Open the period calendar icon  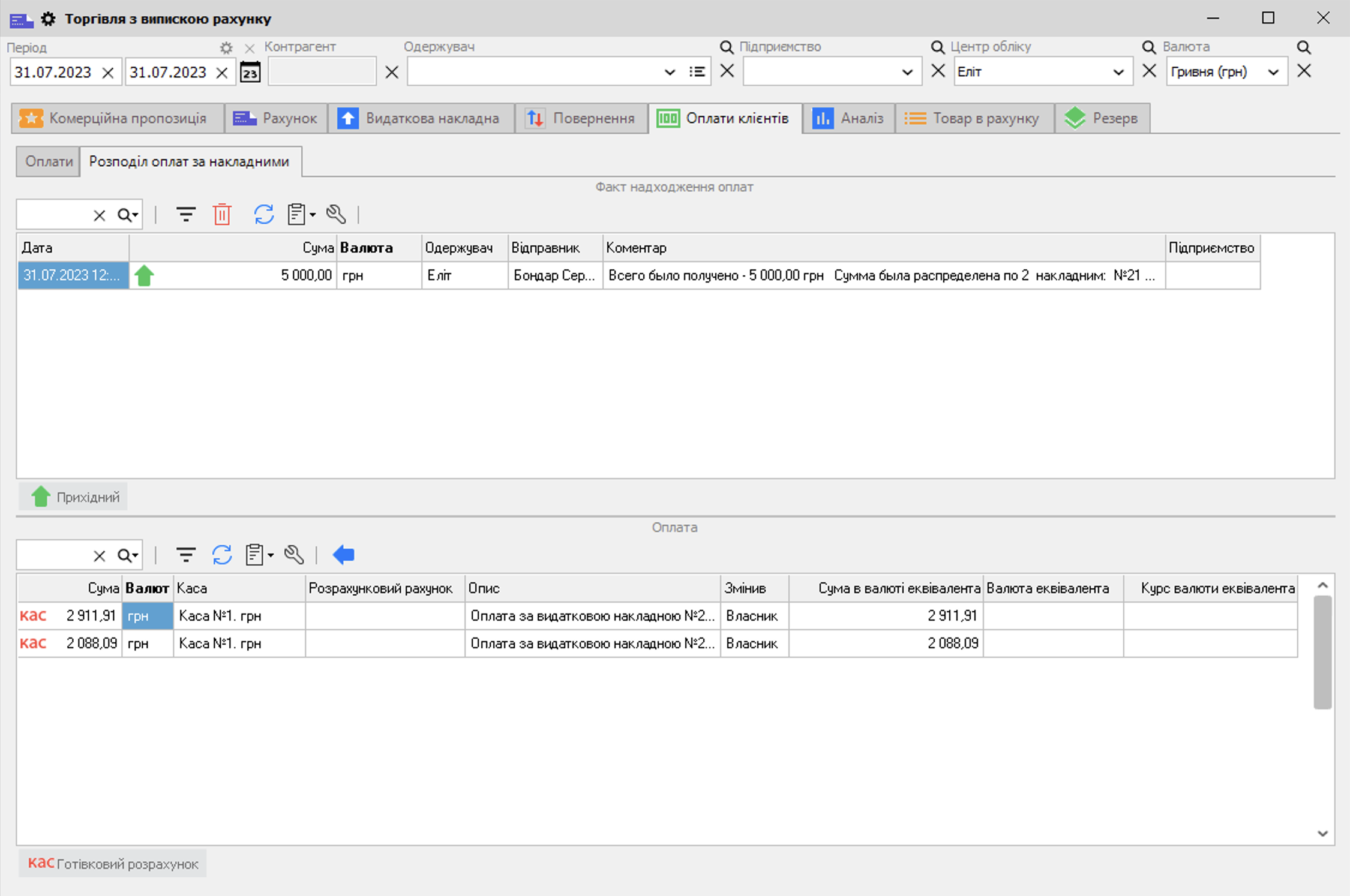(250, 73)
